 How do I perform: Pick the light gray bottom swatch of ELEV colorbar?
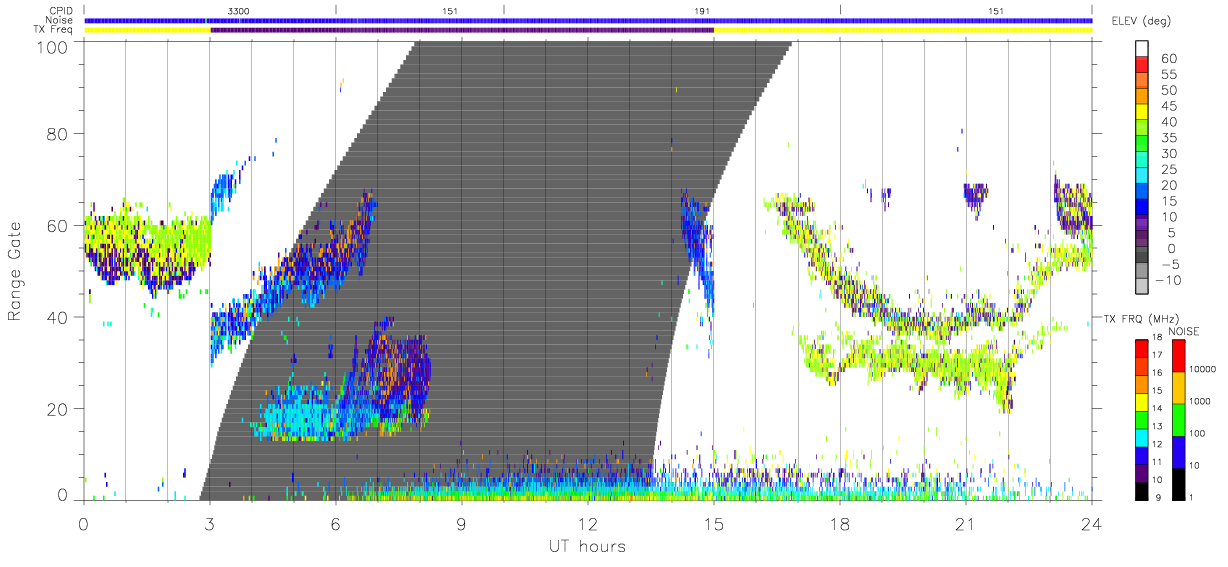pos(1143,288)
